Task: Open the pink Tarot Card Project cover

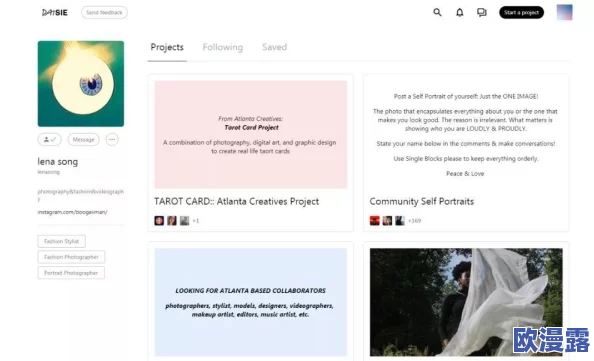Action: tap(250, 134)
